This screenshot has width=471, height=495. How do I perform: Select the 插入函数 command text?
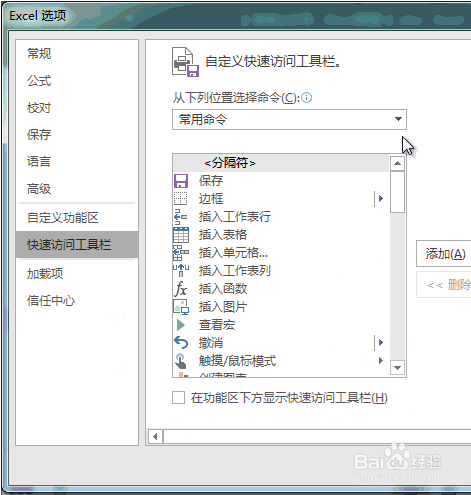tap(223, 289)
